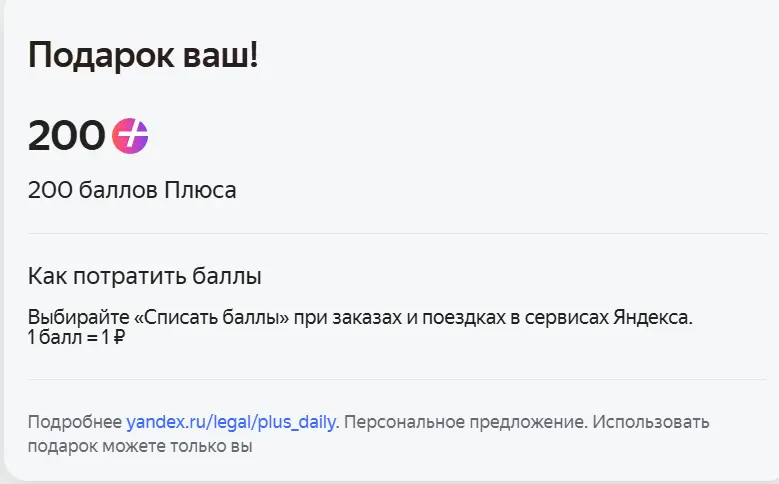Click the "Как потратить баллы" subheading
Viewport: 779px width, 484px height.
pos(145,276)
